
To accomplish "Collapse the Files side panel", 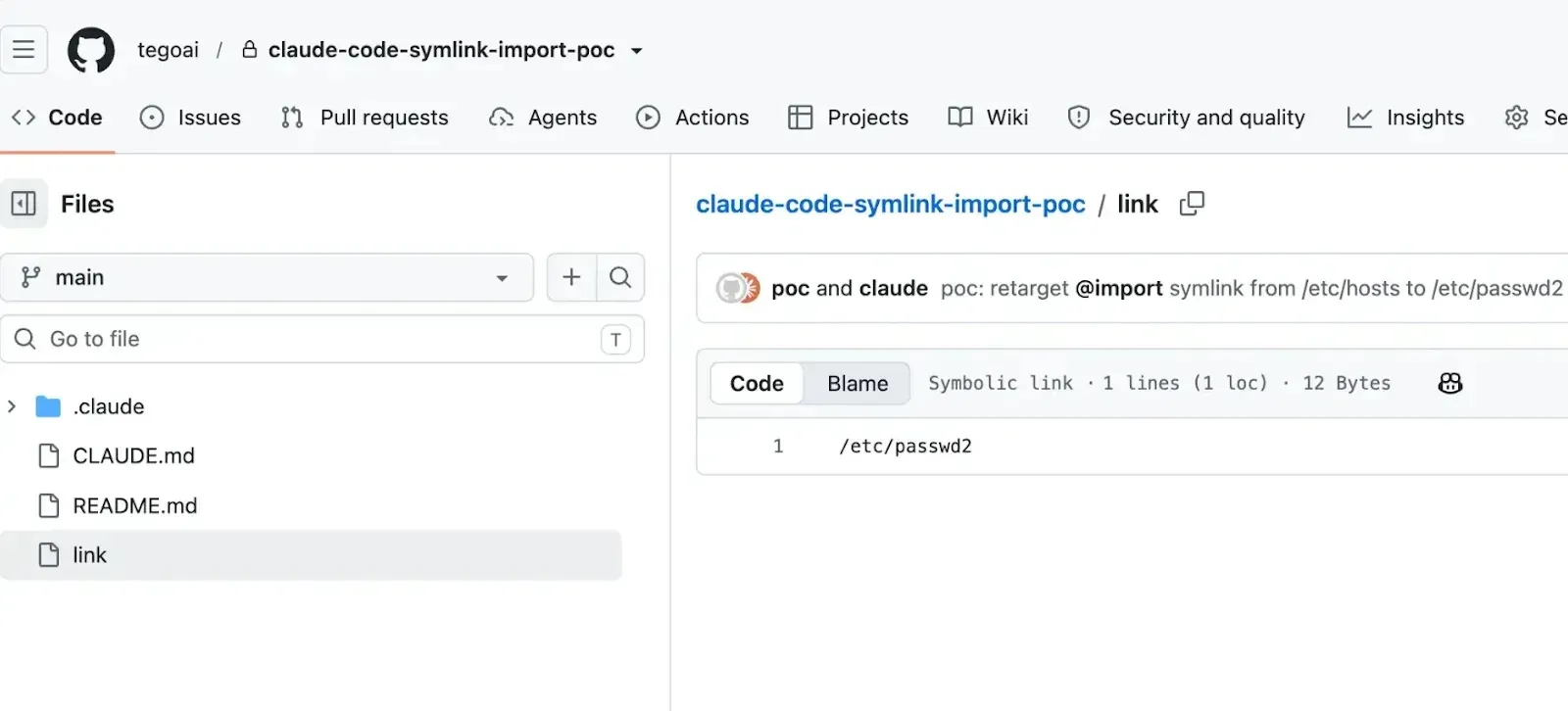I will [24, 204].
